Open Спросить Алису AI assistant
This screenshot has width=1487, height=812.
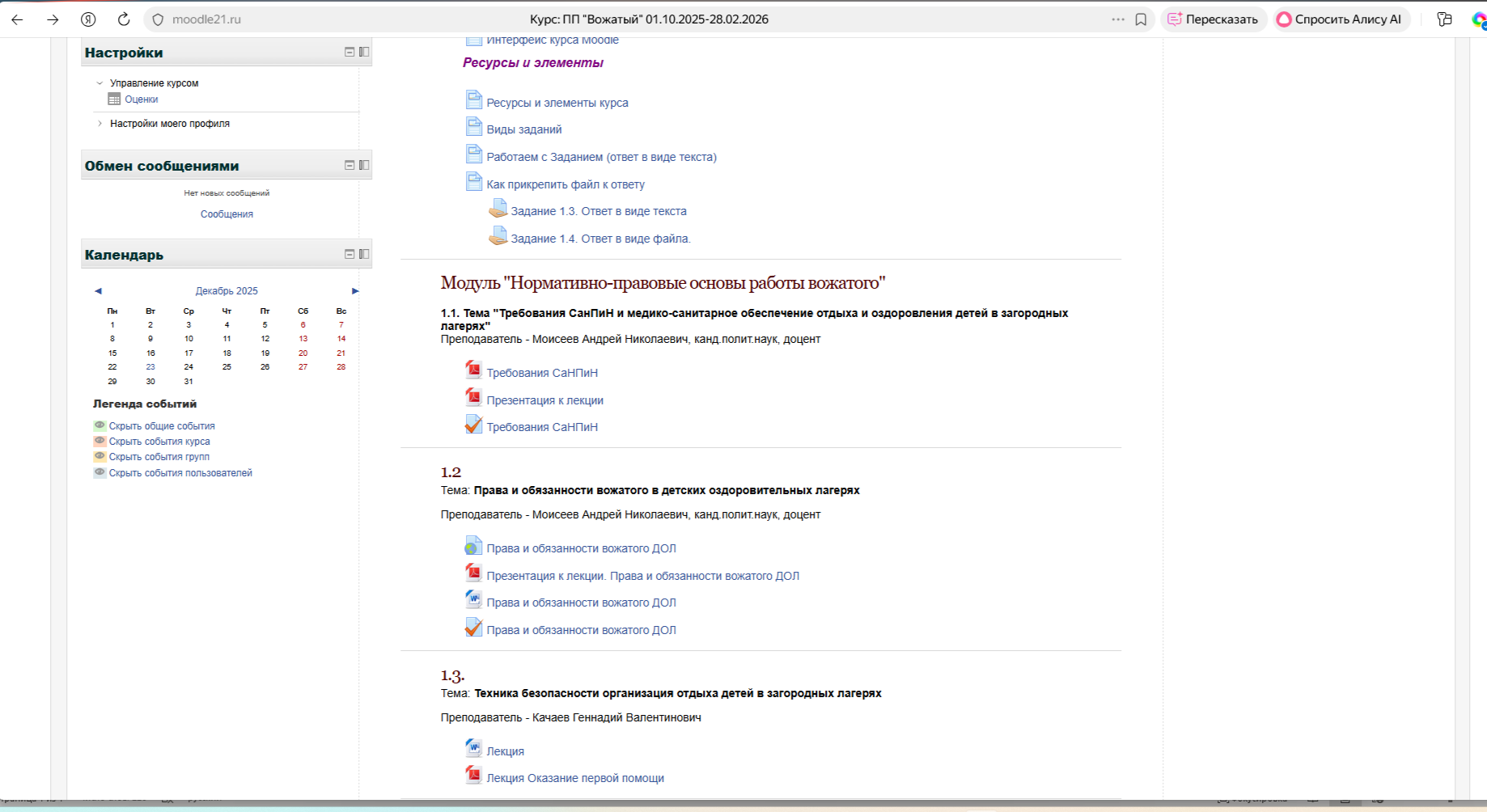(x=1339, y=19)
